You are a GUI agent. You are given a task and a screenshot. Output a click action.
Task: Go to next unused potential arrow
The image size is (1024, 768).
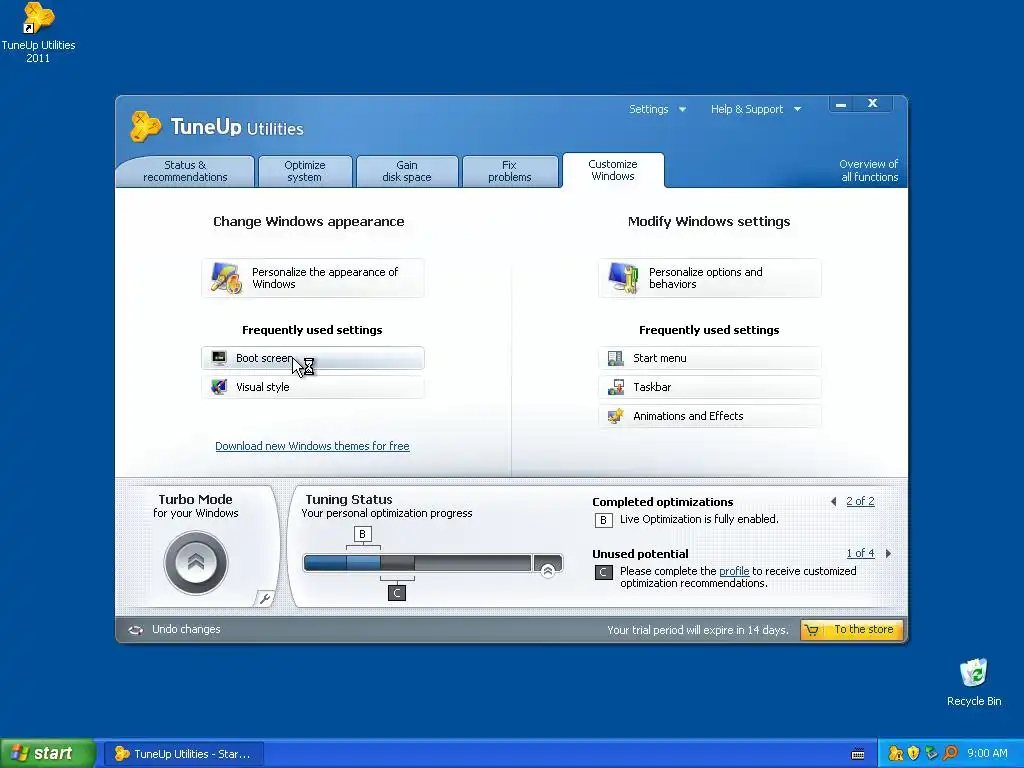(x=888, y=553)
